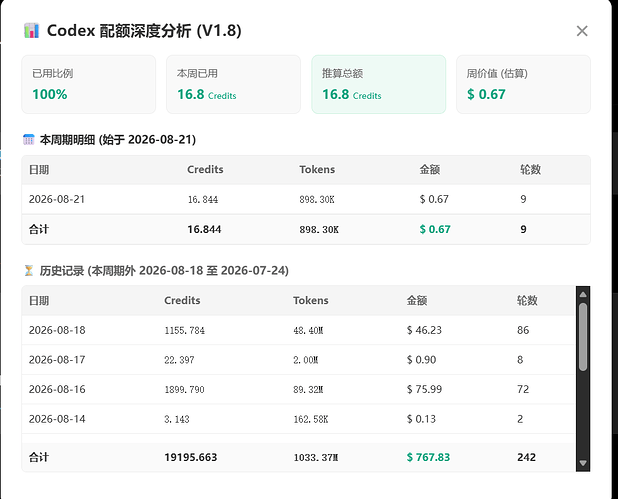
Task: Select the highlighted 推算总额 card
Action: (378, 84)
